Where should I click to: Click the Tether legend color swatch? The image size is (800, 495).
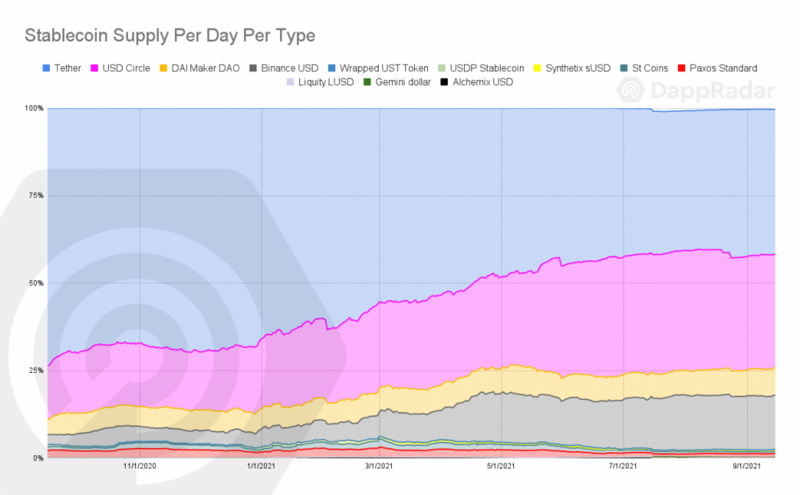point(46,68)
